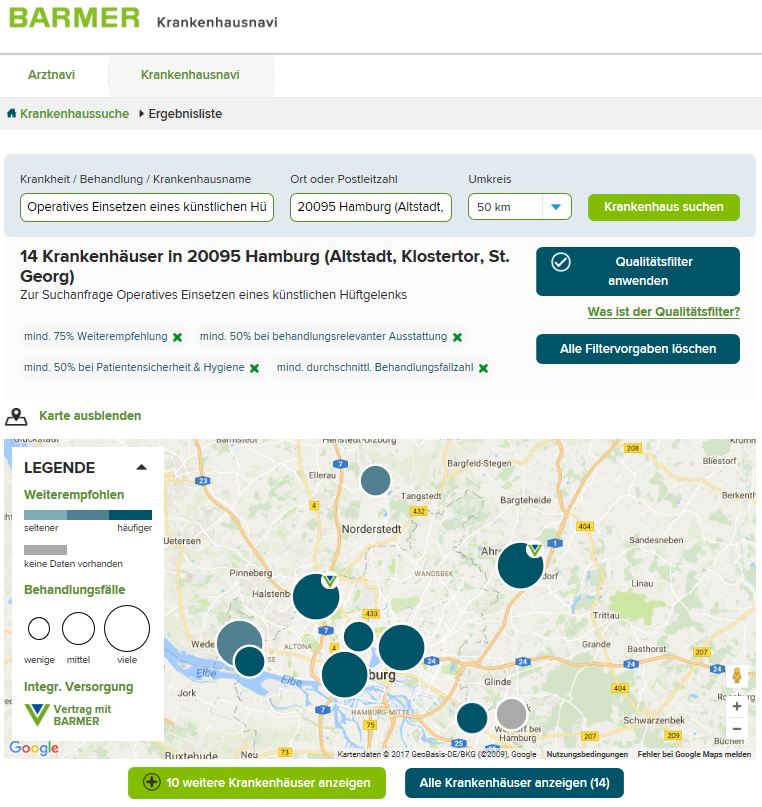Collapse the LEGENDE panel
Image resolution: width=762 pixels, height=807 pixels.
coord(141,467)
